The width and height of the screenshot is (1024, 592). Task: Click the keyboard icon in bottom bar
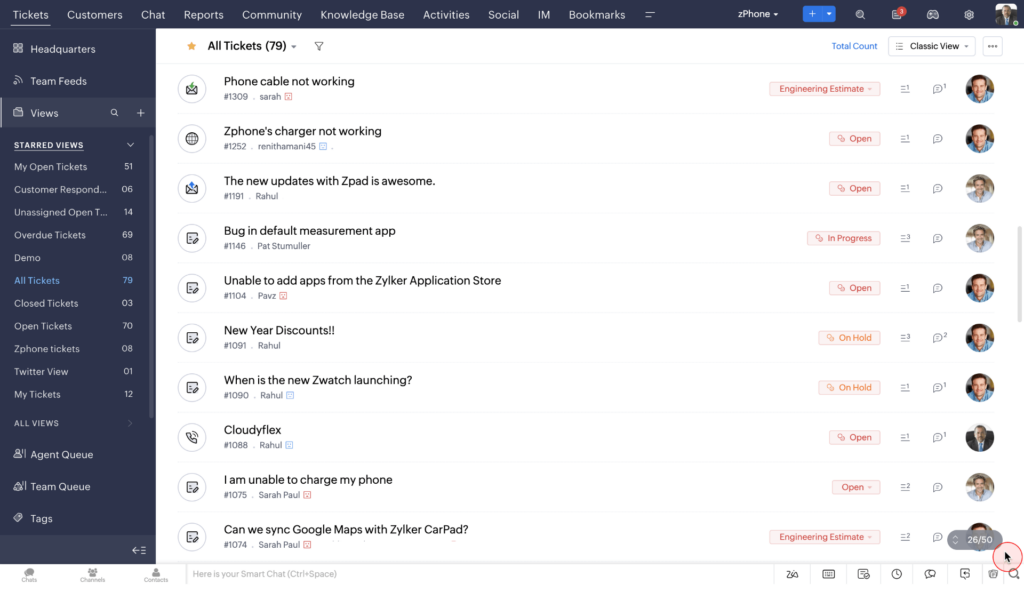pyautogui.click(x=828, y=574)
